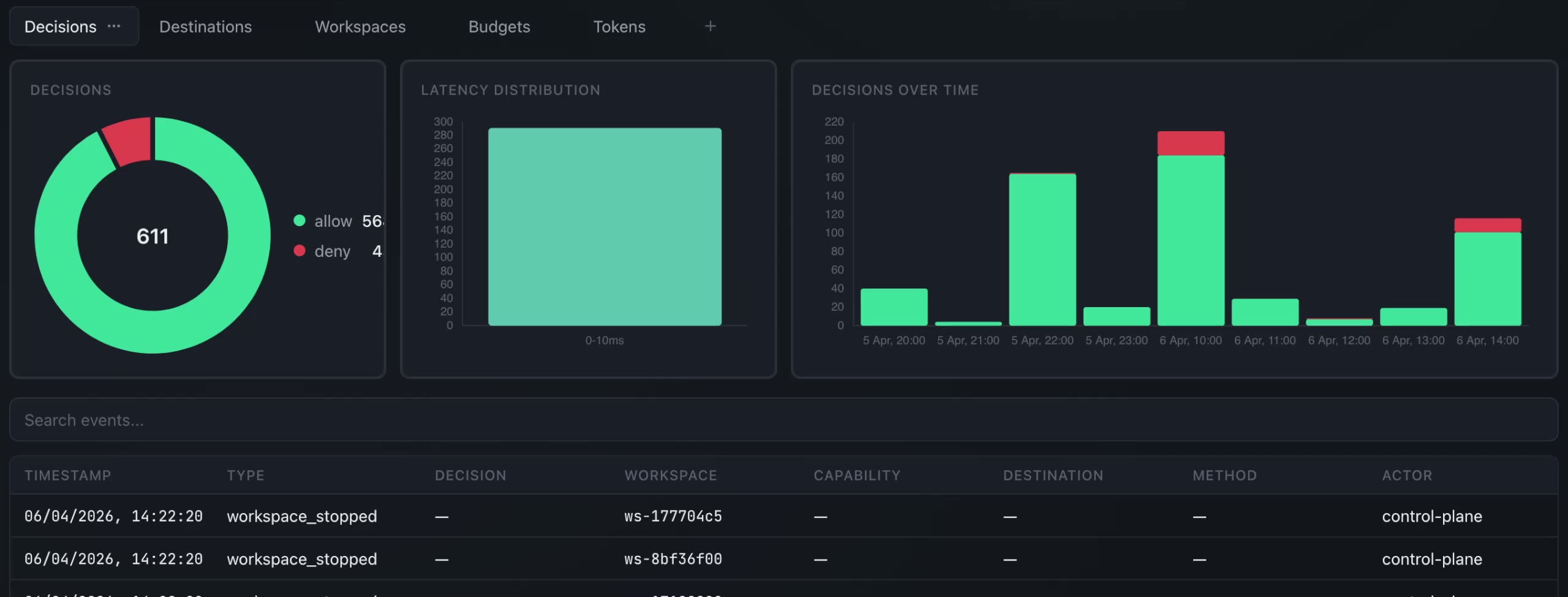Go to the Tokens tab
The image size is (1568, 597).
619,26
